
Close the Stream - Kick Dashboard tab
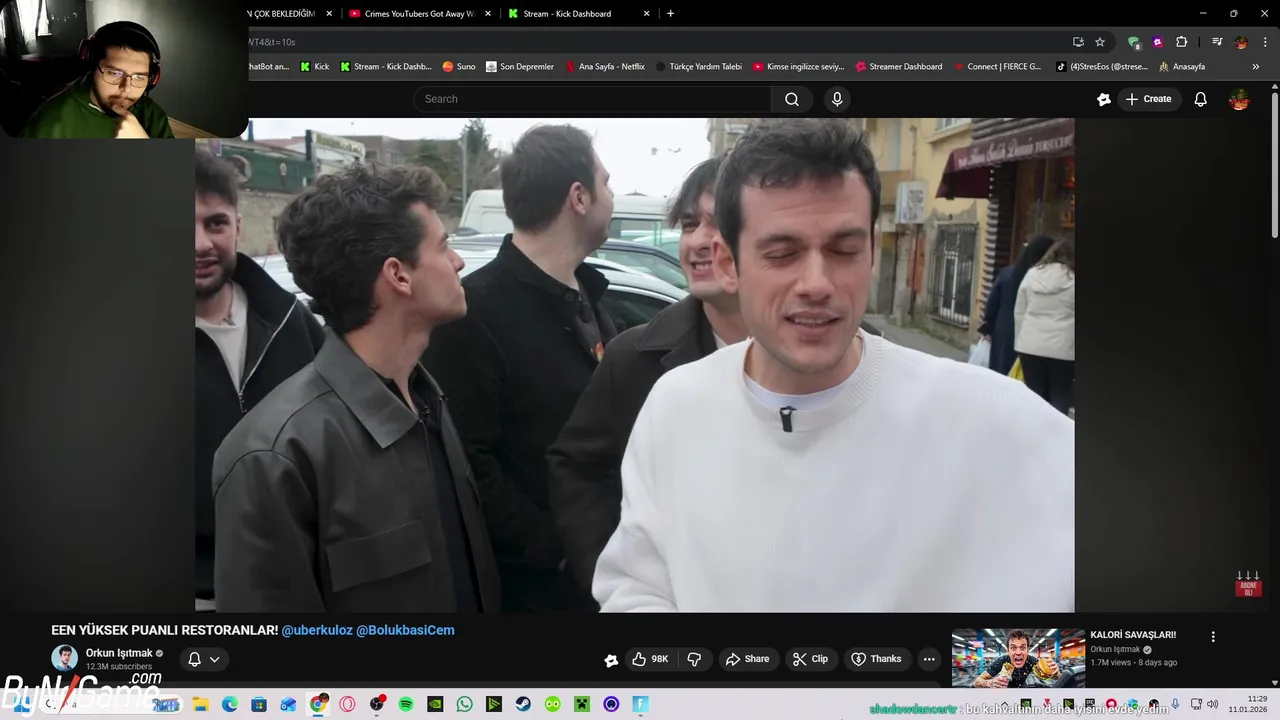point(646,14)
